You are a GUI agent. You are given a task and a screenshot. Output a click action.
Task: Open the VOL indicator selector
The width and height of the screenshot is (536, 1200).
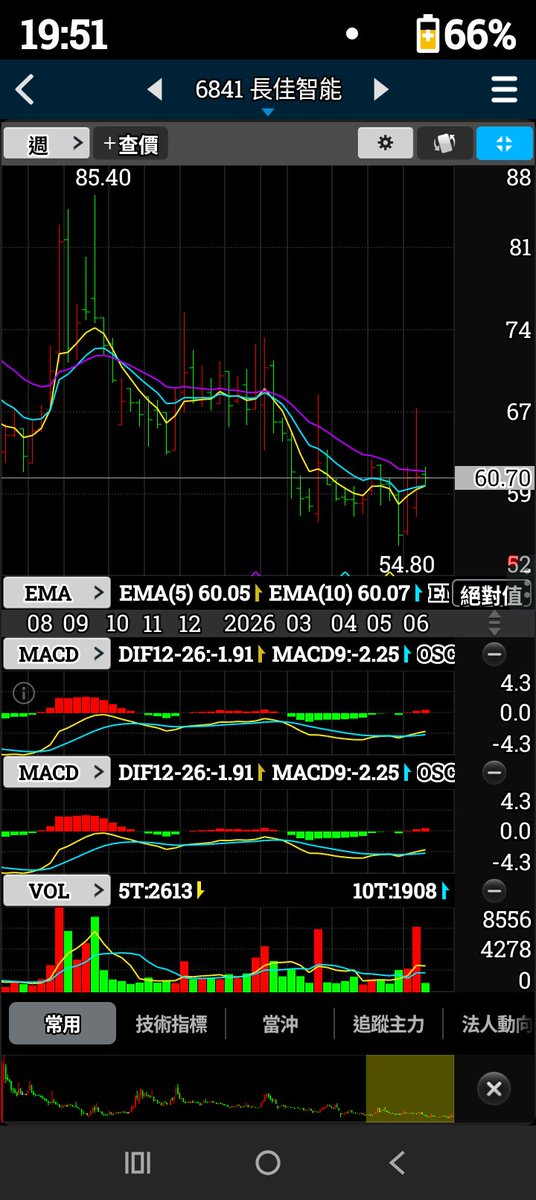(x=56, y=891)
